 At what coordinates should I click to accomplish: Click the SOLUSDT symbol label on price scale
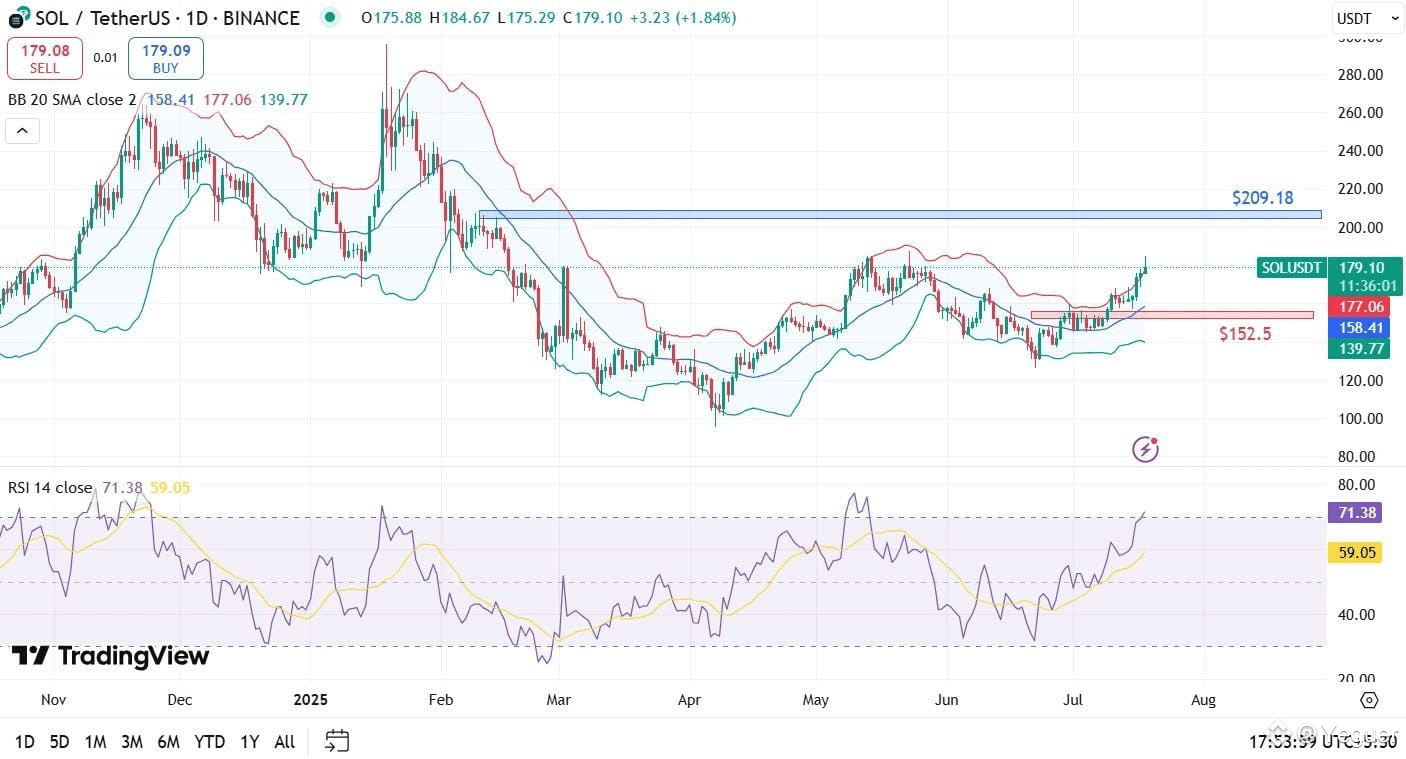[x=1291, y=268]
